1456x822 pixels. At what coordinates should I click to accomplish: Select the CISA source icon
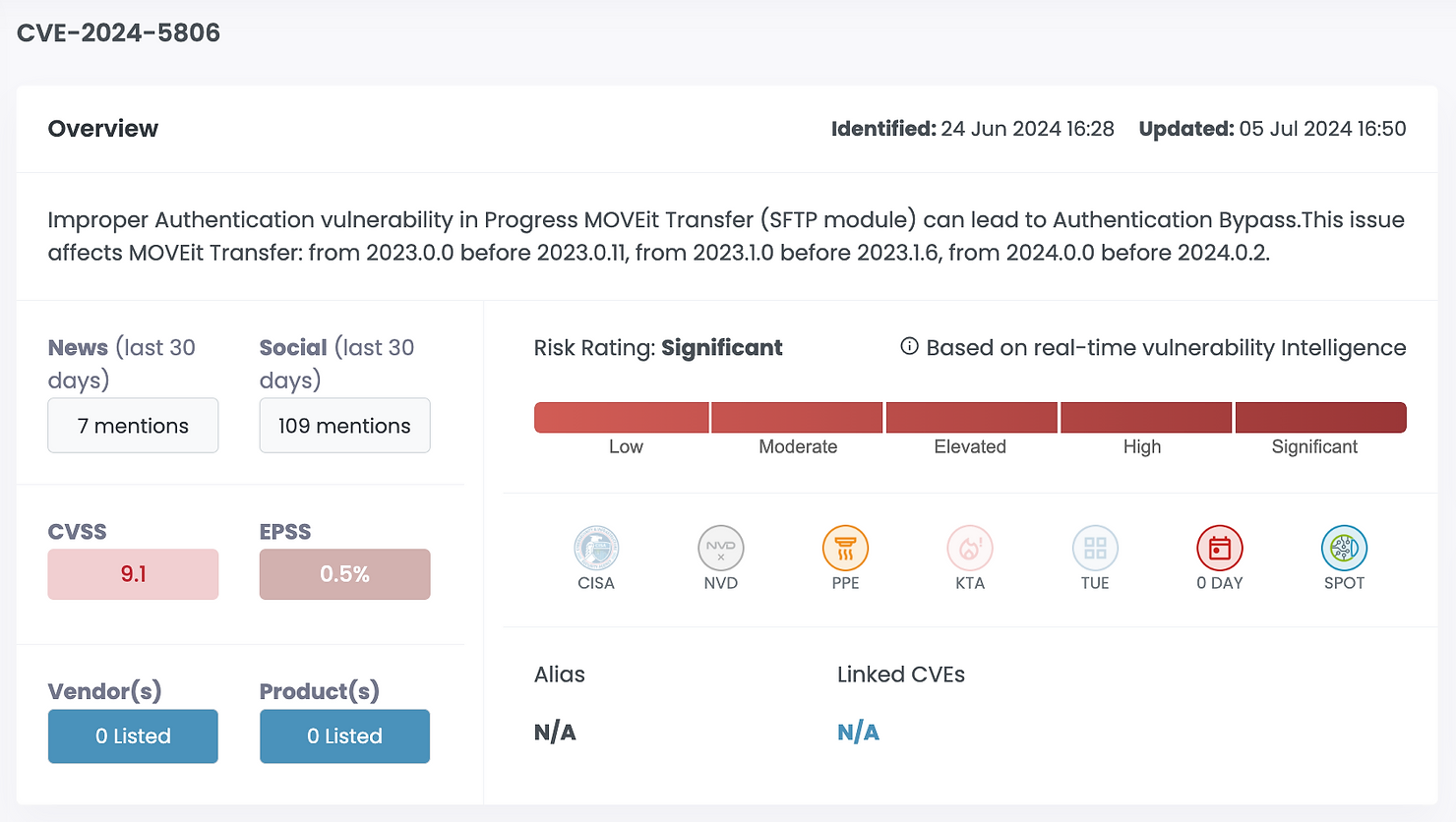point(596,549)
